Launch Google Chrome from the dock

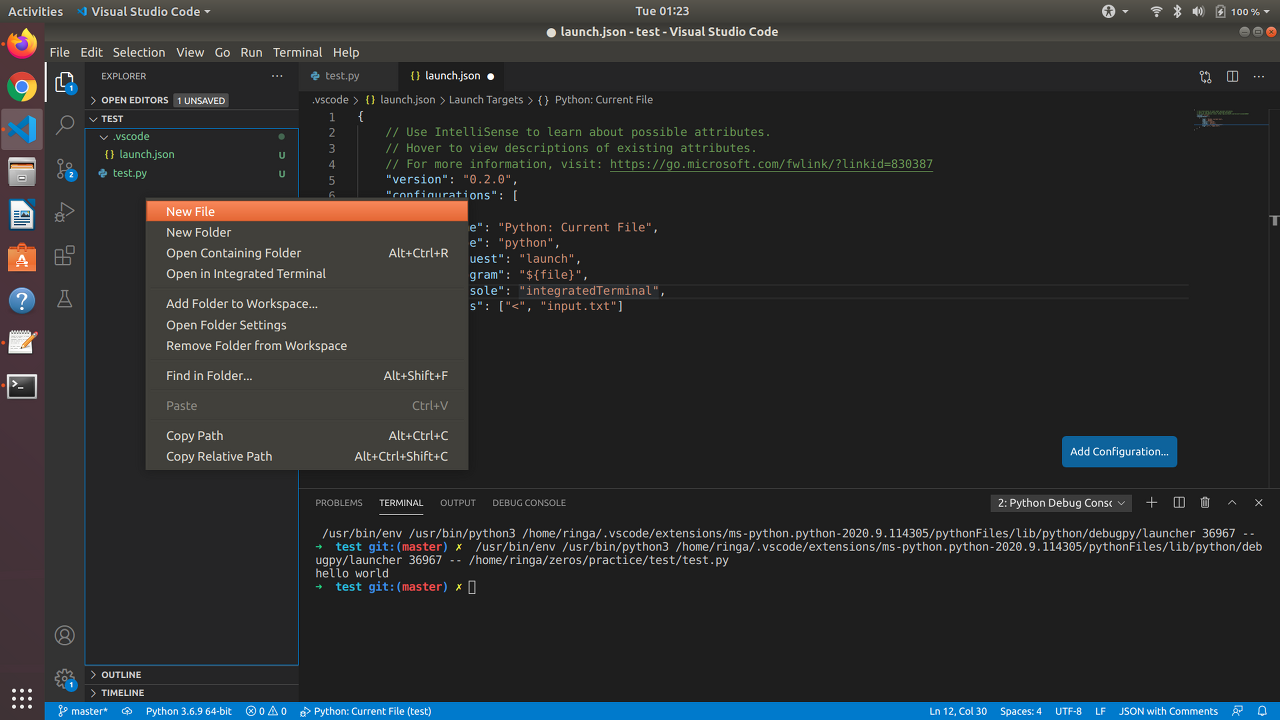coord(22,87)
